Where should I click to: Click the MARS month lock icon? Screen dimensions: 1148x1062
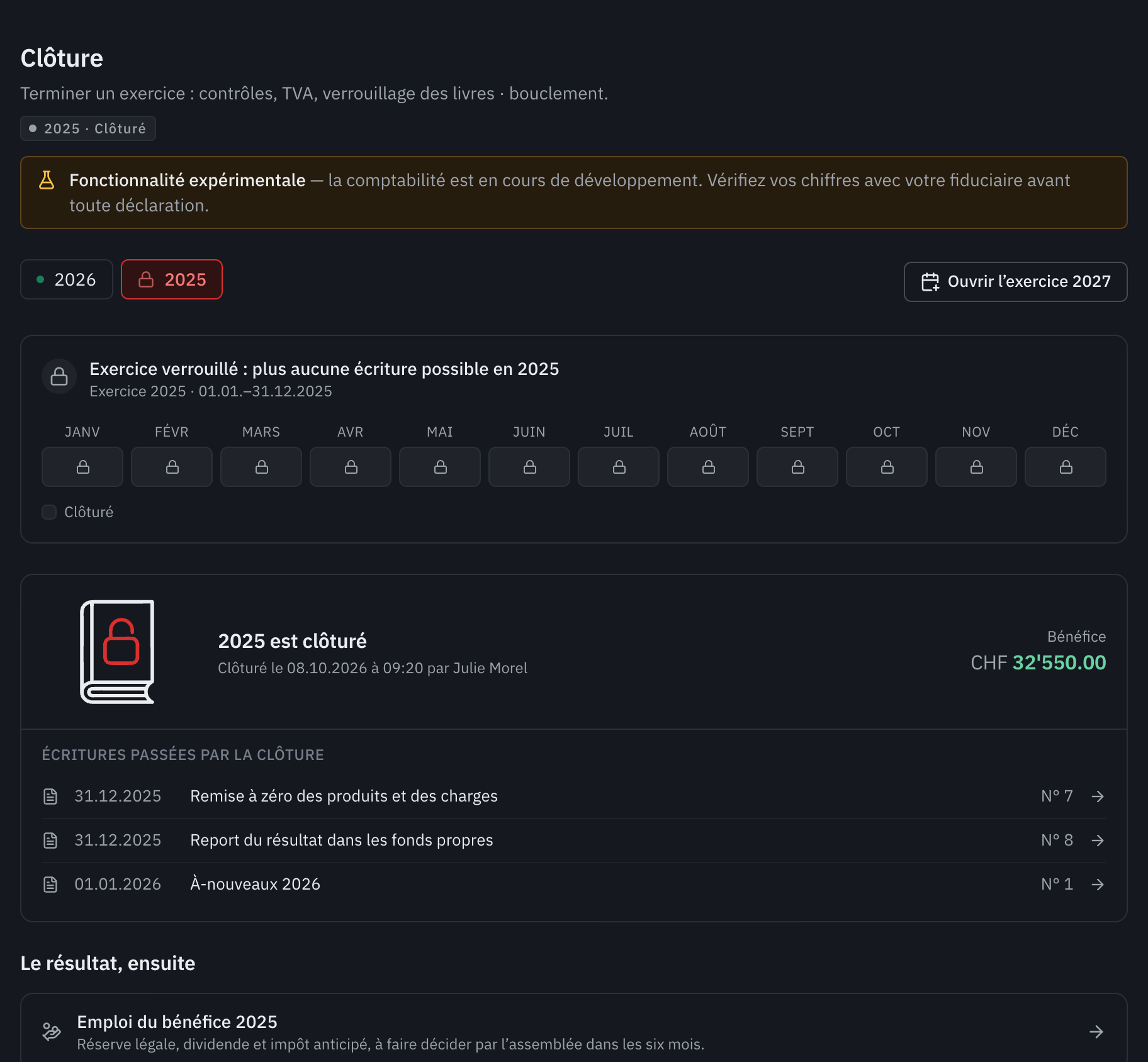261,467
